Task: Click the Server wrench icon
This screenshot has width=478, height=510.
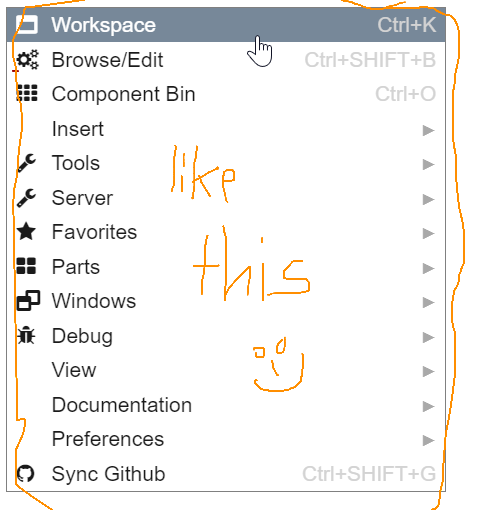Action: pyautogui.click(x=26, y=198)
